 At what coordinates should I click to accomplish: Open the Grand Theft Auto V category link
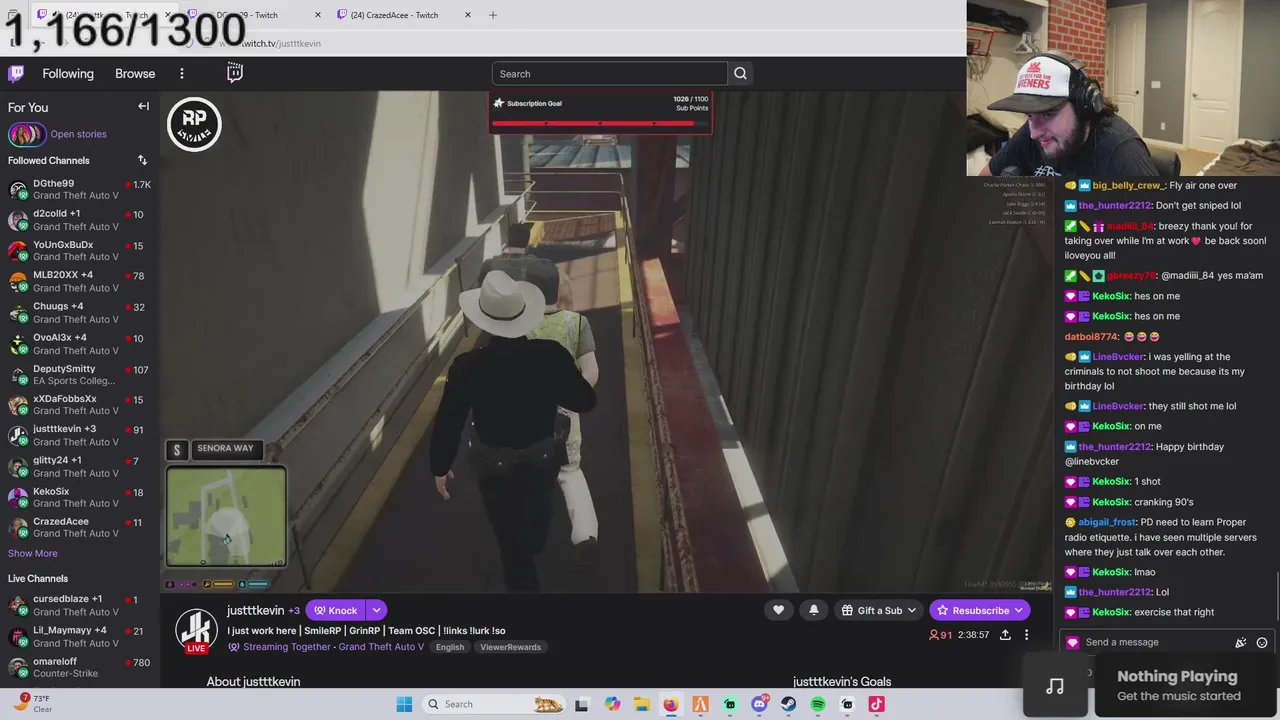point(381,647)
